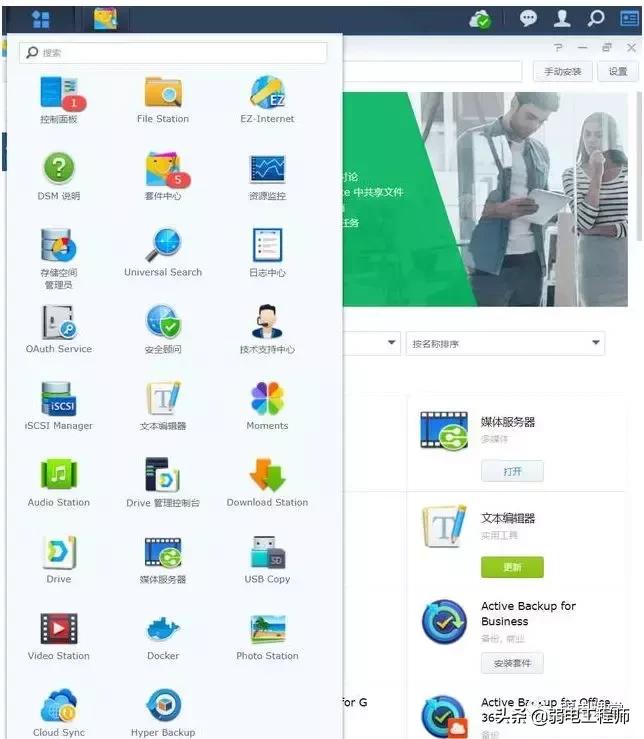The width and height of the screenshot is (644, 739).
Task: Open help question mark in Package Center window
Action: (559, 48)
